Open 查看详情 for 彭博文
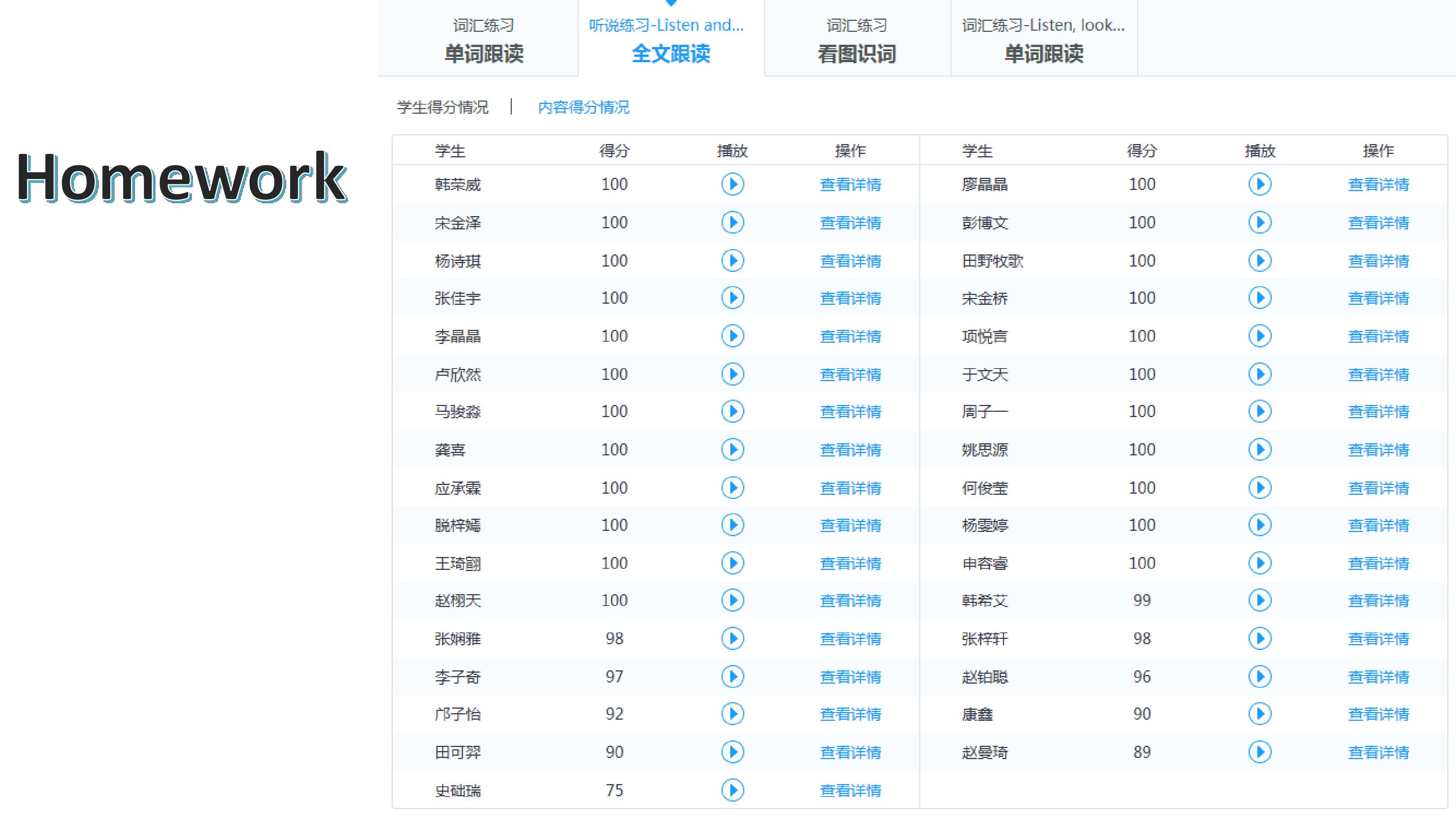This screenshot has height=819, width=1456. click(x=1378, y=223)
